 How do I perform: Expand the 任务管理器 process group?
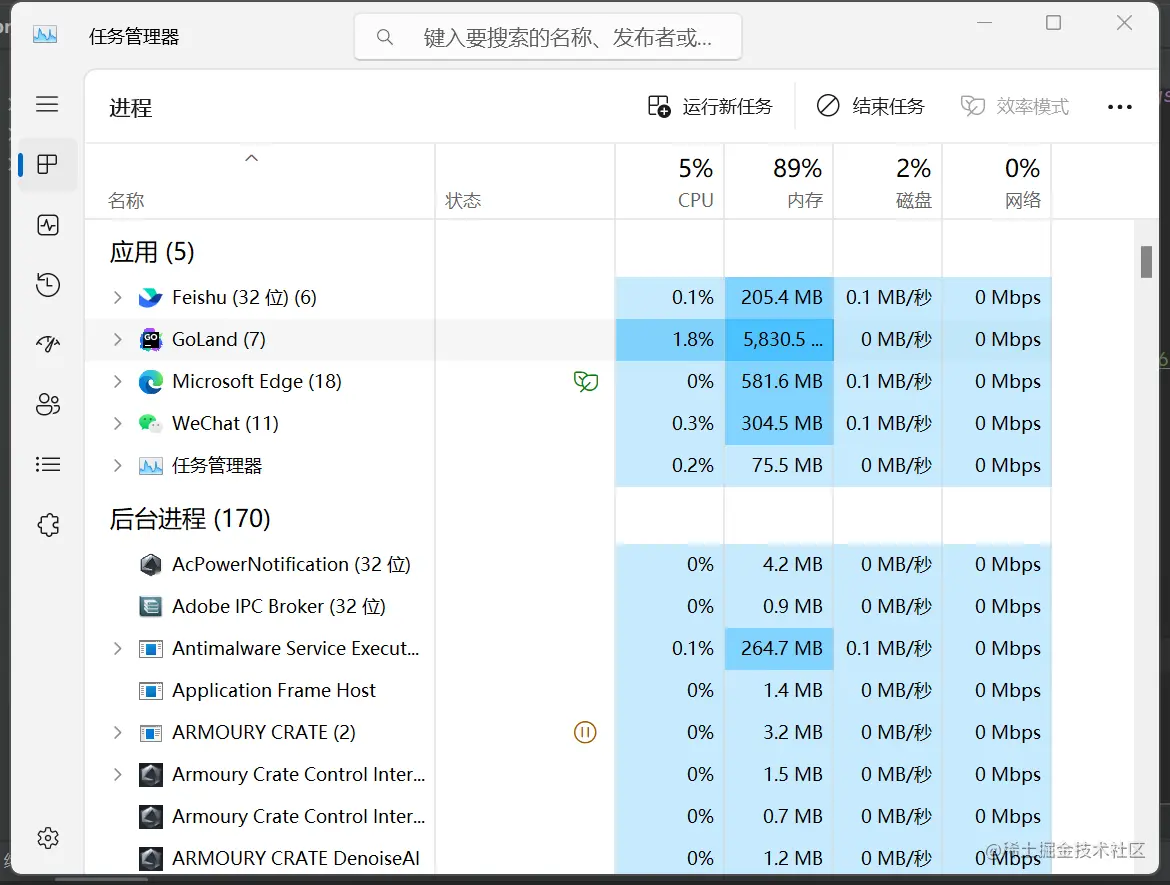[x=117, y=466]
